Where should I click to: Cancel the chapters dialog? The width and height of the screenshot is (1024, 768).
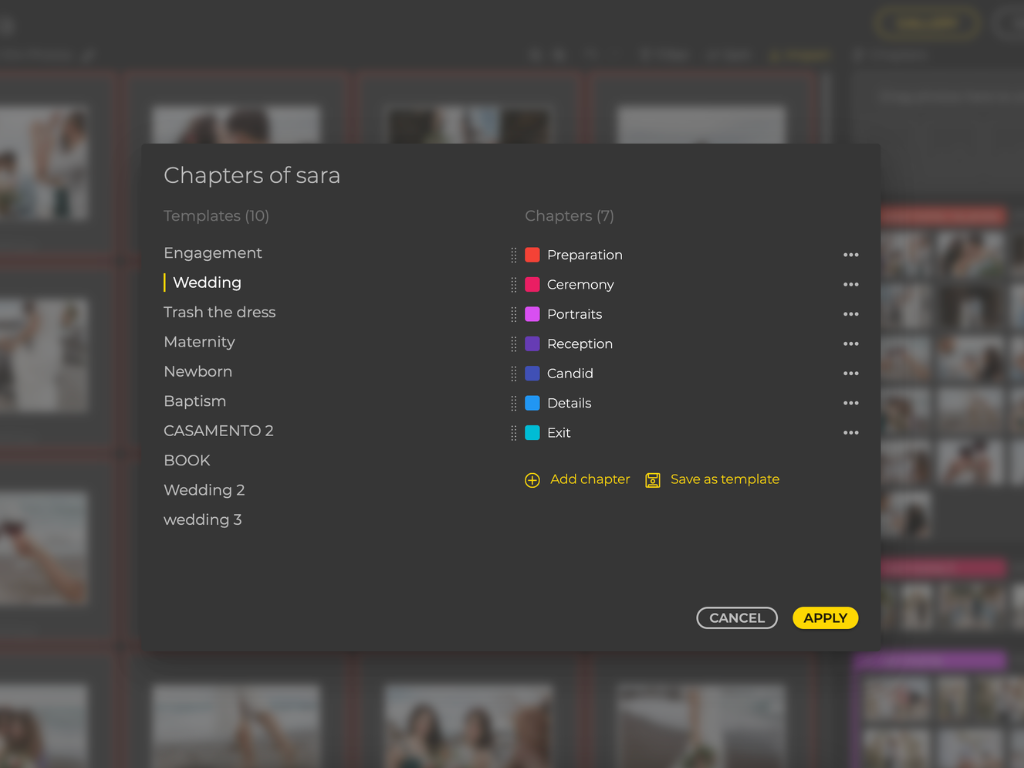[x=737, y=618]
